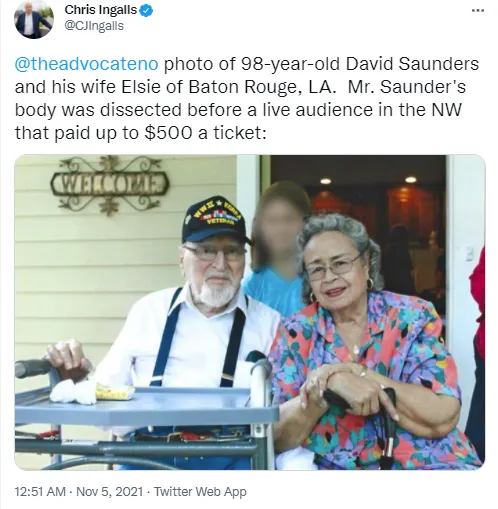Follow the @theadvocateno mention link
Viewport: 498px width, 509px height.
pyautogui.click(x=86, y=64)
